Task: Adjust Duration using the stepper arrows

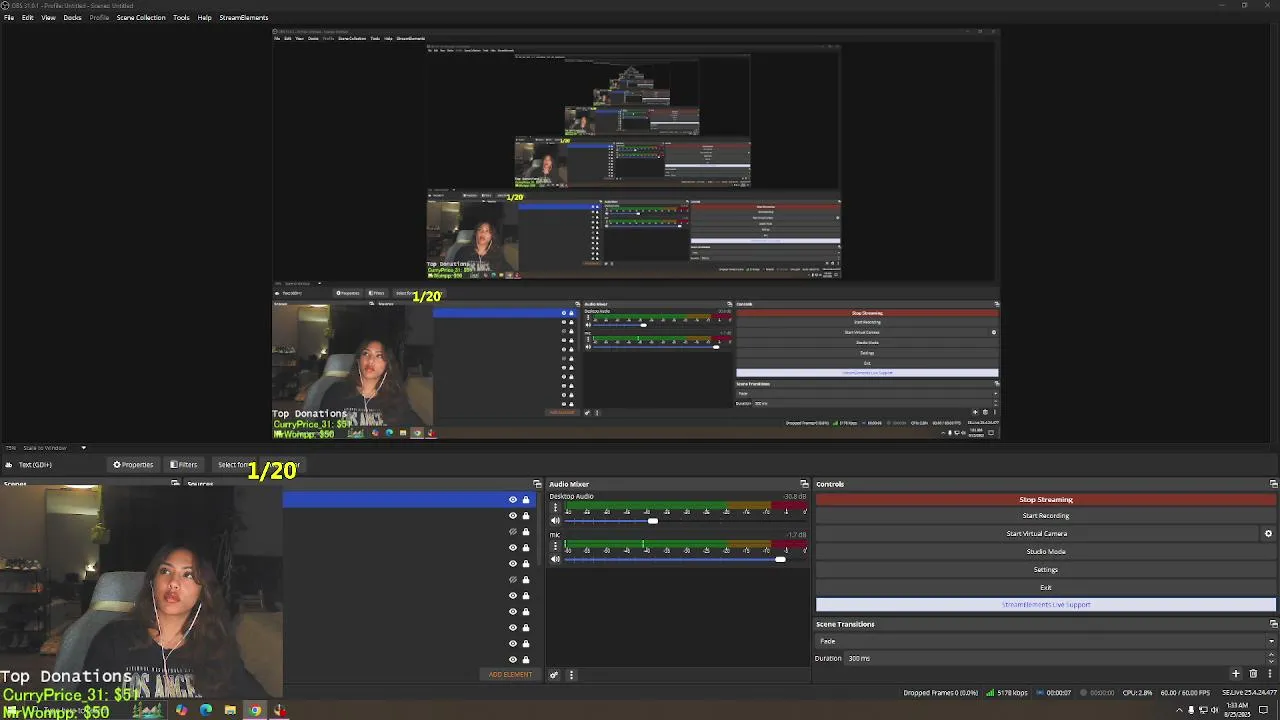Action: 1272,658
